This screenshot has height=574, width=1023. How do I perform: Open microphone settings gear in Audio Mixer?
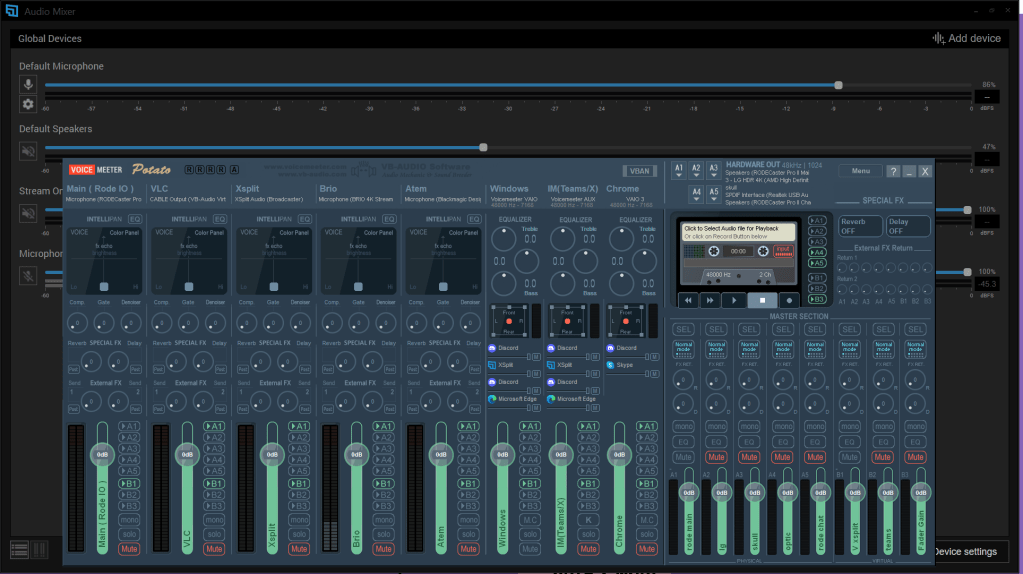tap(28, 104)
